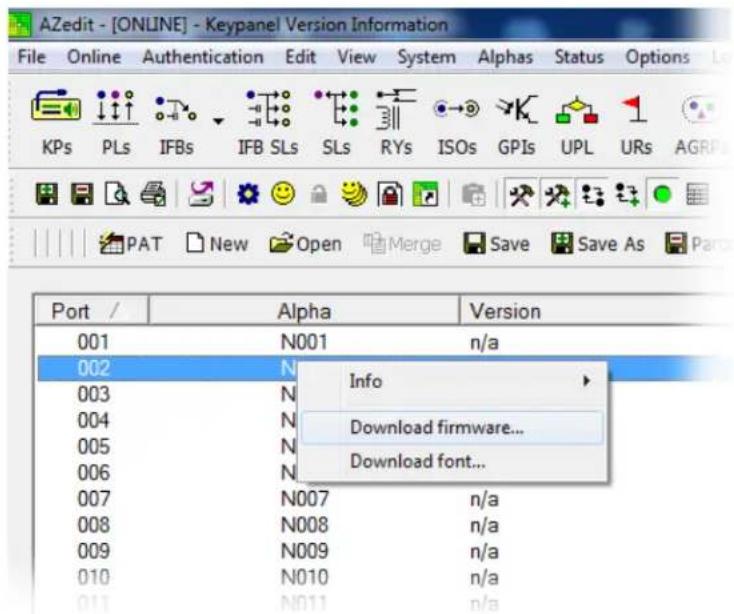Open the UPL statements view
Viewport: 734px width, 614px height.
click(577, 123)
